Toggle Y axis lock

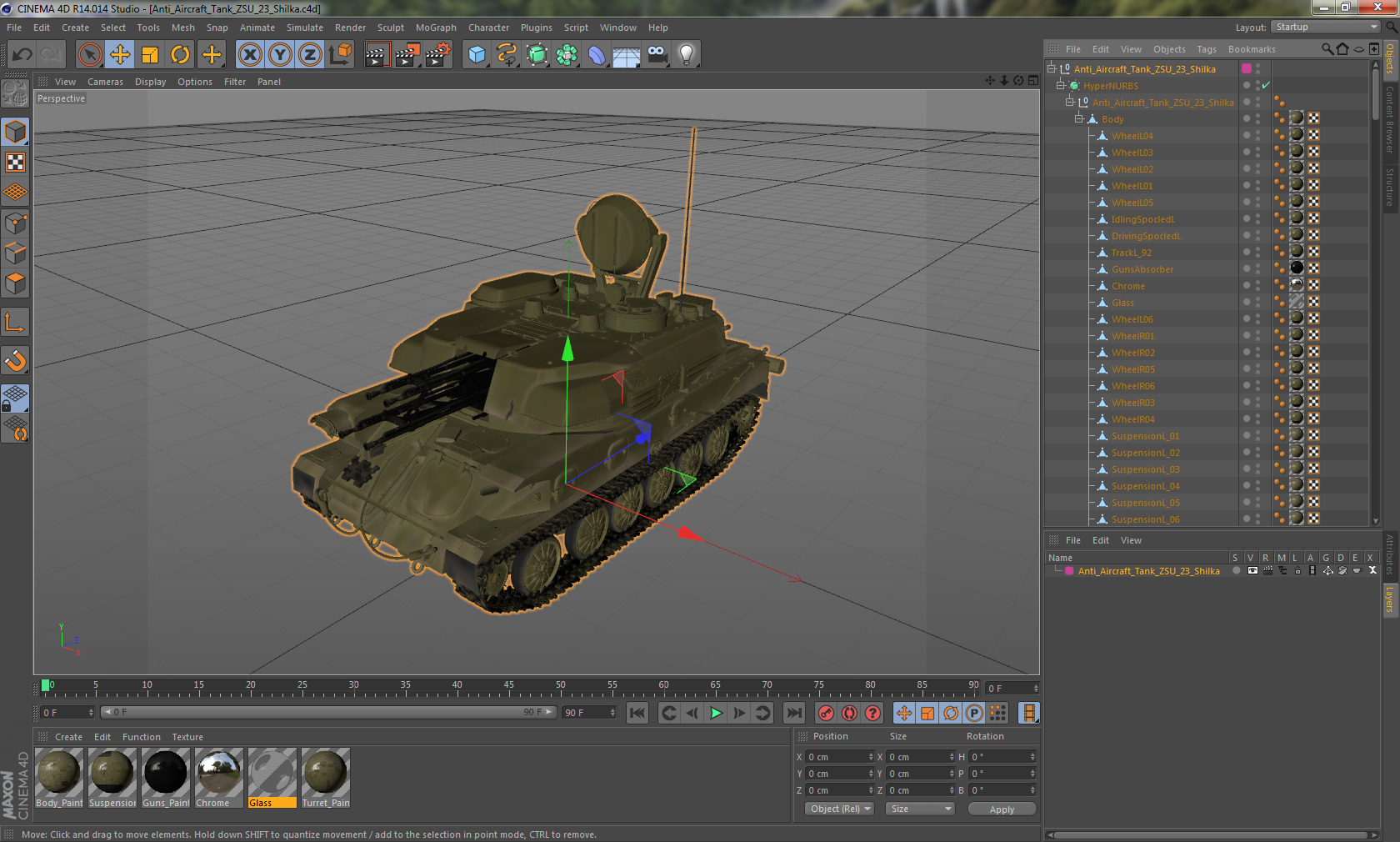[280, 55]
